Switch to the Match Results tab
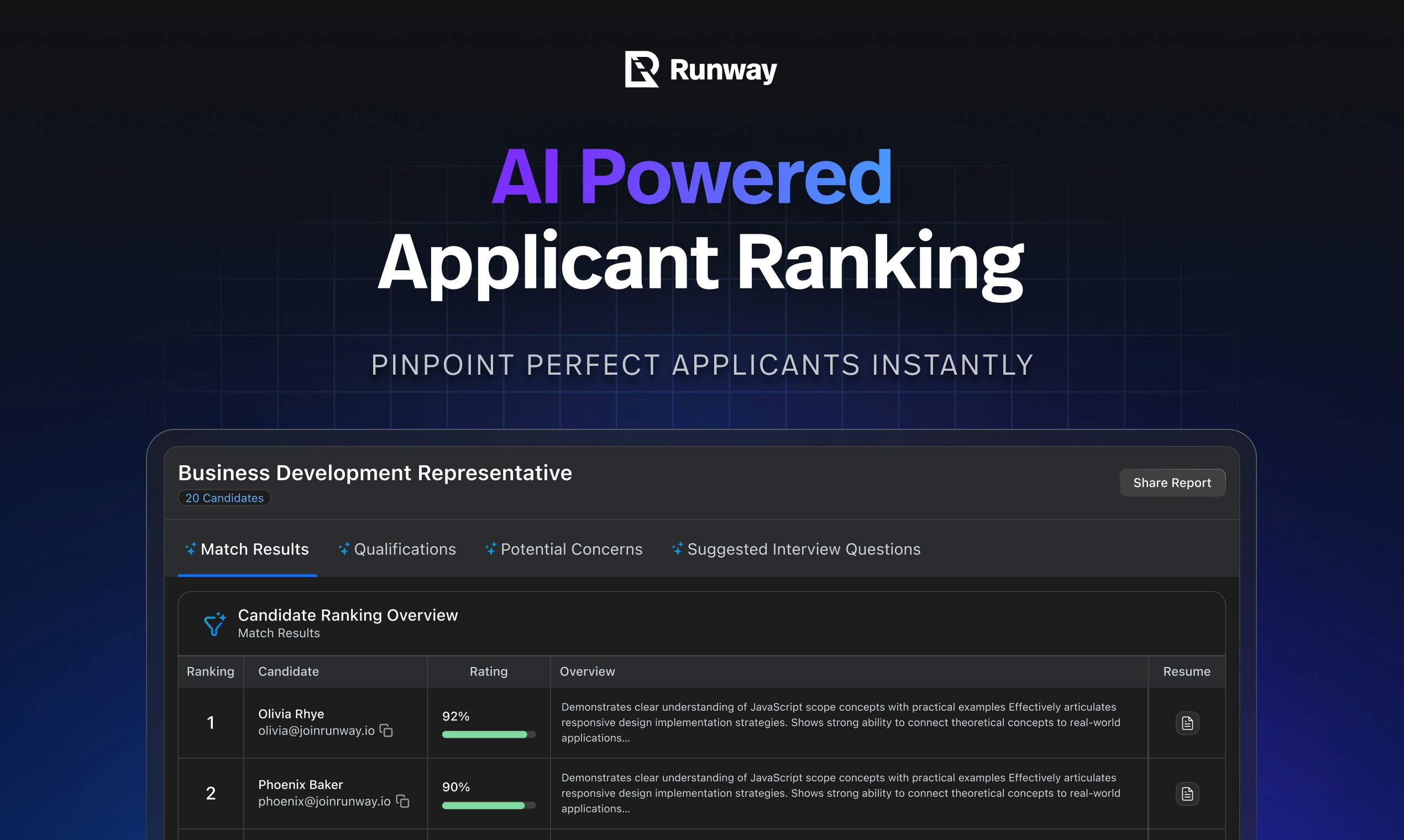Image resolution: width=1404 pixels, height=840 pixels. pyautogui.click(x=254, y=549)
